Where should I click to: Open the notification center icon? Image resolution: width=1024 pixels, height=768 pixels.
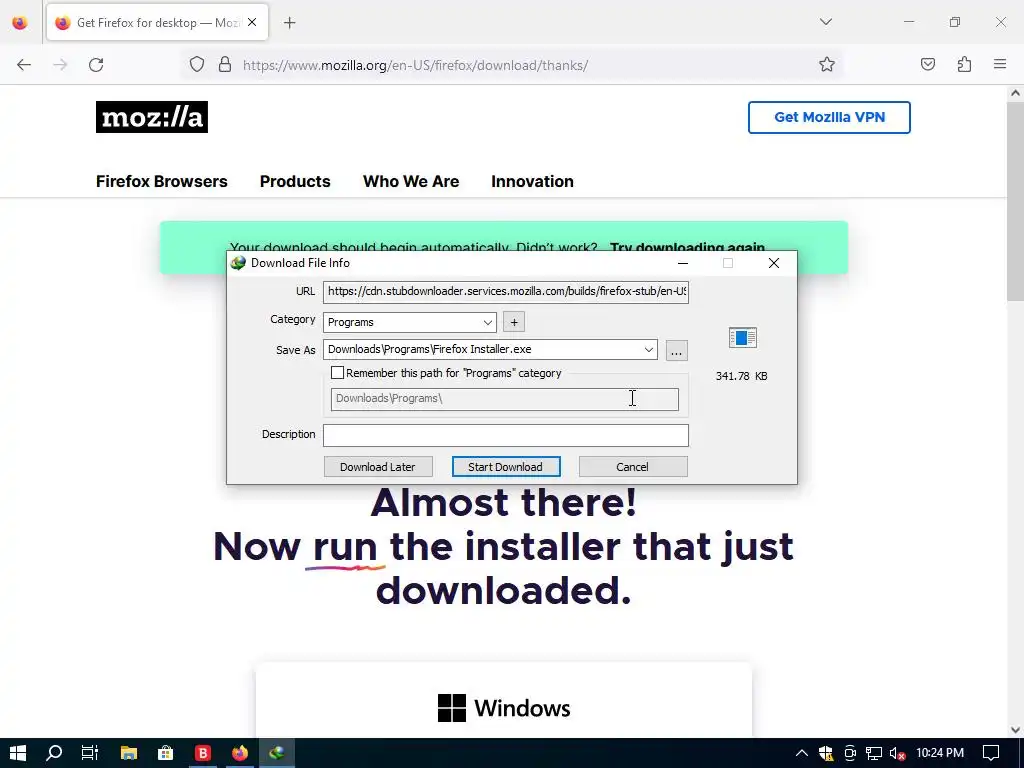(991, 753)
